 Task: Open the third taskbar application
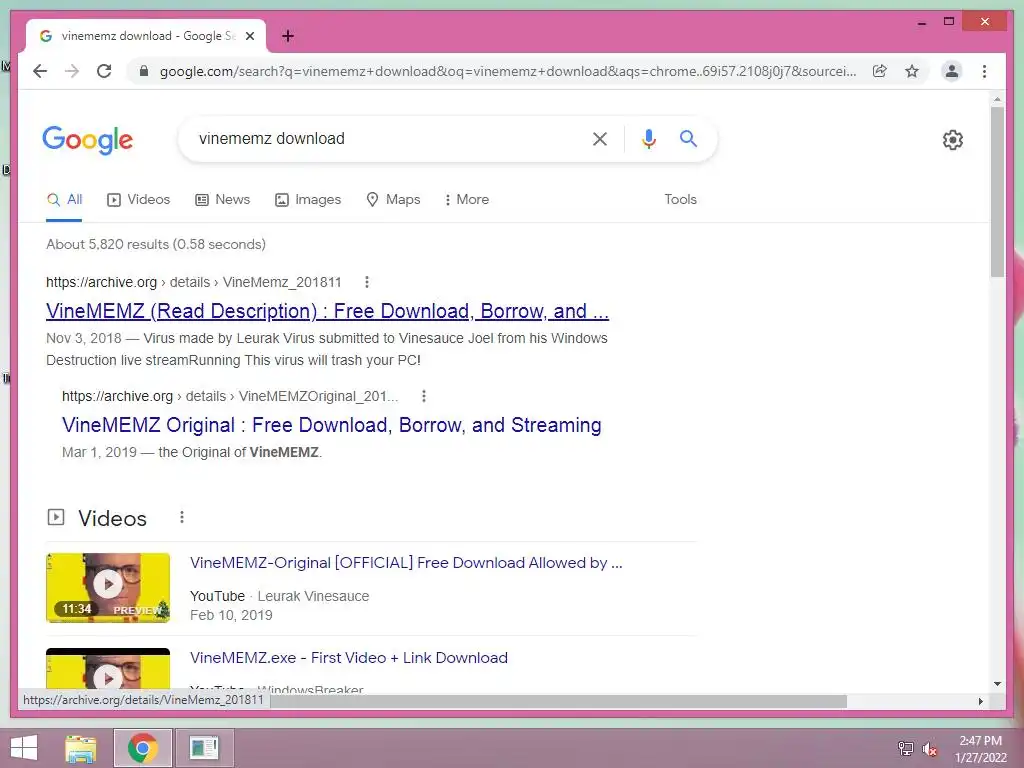tap(204, 748)
